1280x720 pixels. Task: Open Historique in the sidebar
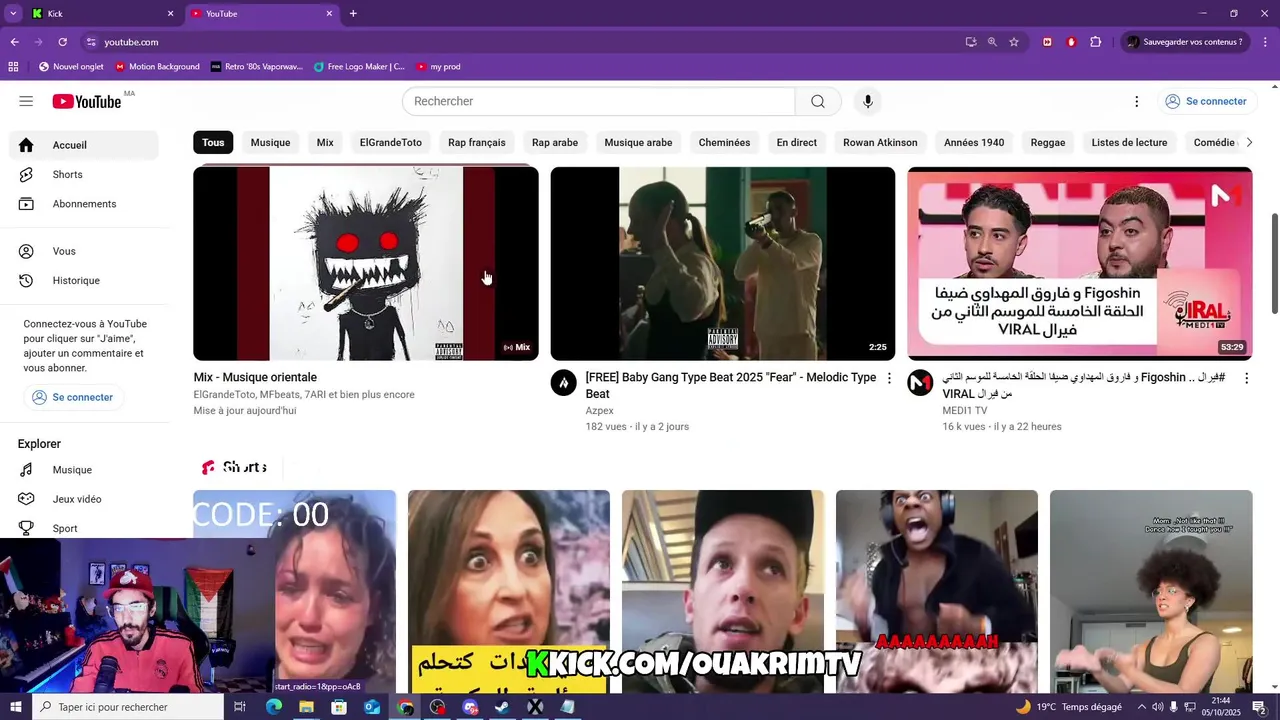point(84,281)
